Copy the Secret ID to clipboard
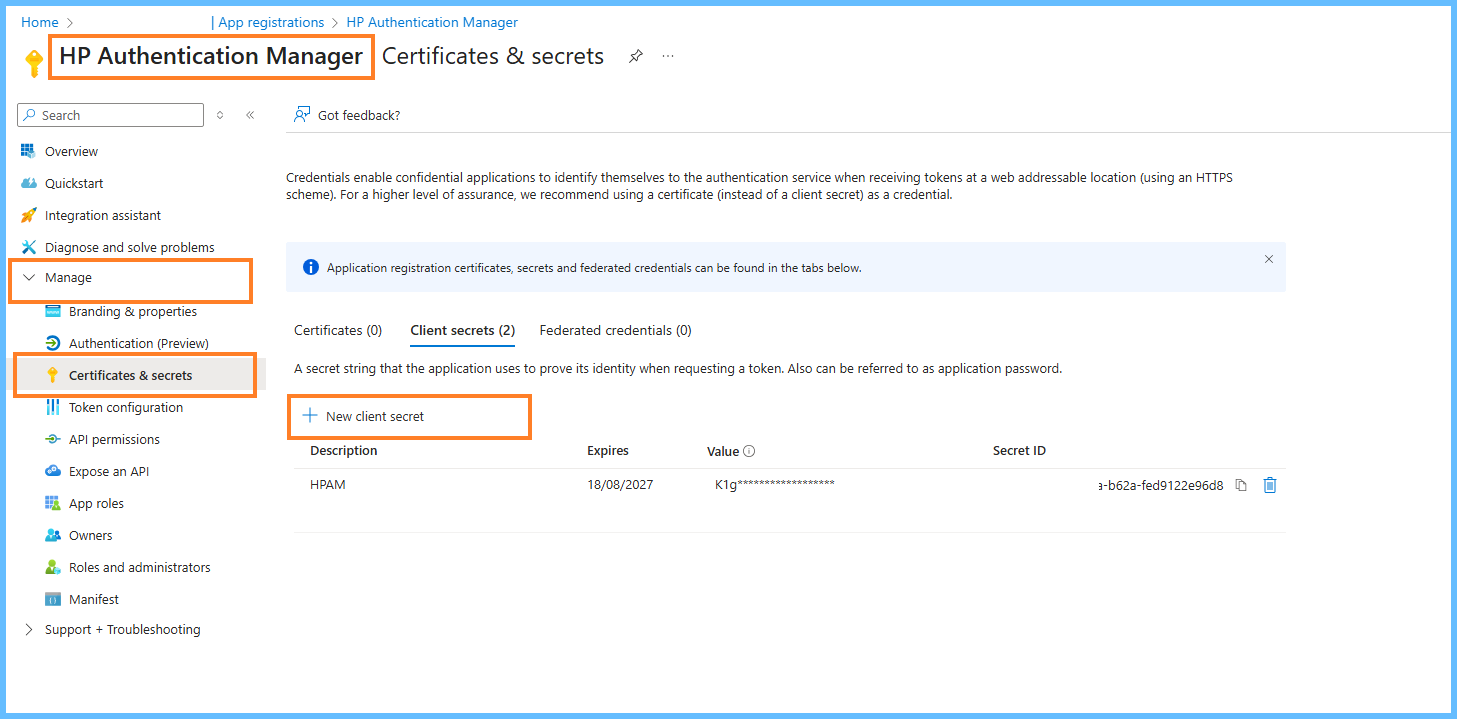The height and width of the screenshot is (719, 1457). pyautogui.click(x=1241, y=485)
